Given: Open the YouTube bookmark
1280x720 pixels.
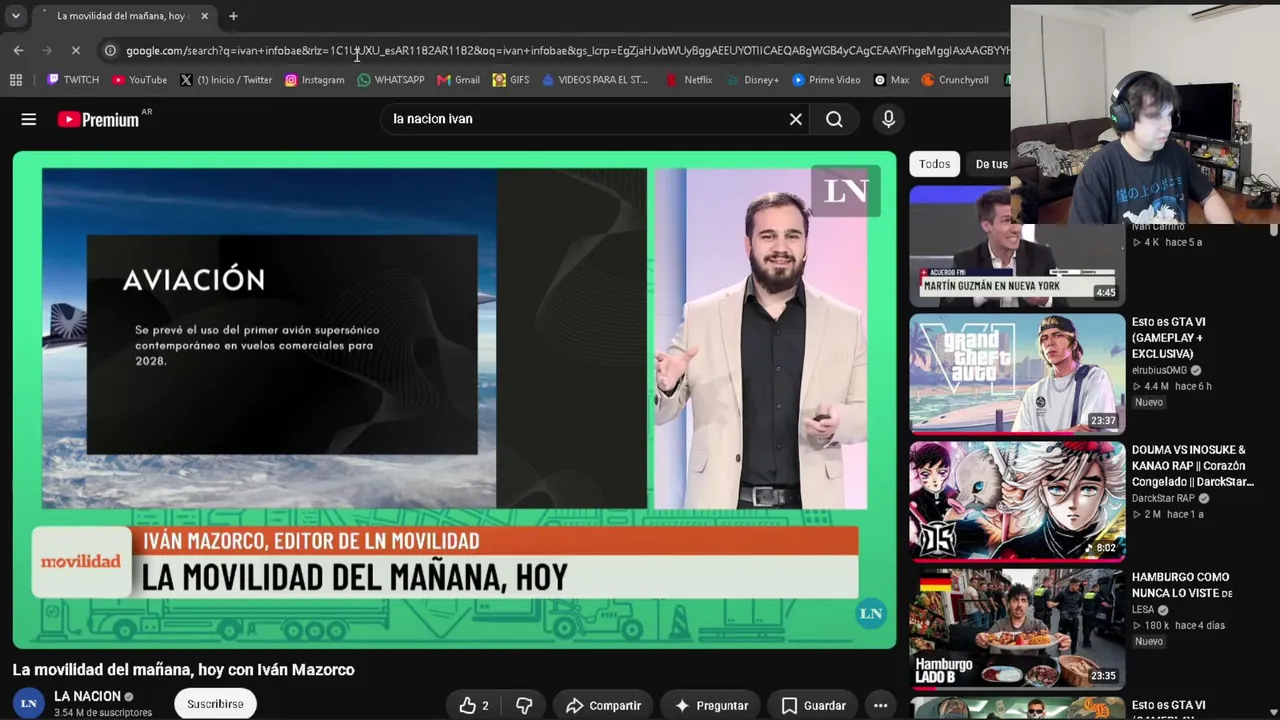Looking at the screenshot, I should click(139, 80).
